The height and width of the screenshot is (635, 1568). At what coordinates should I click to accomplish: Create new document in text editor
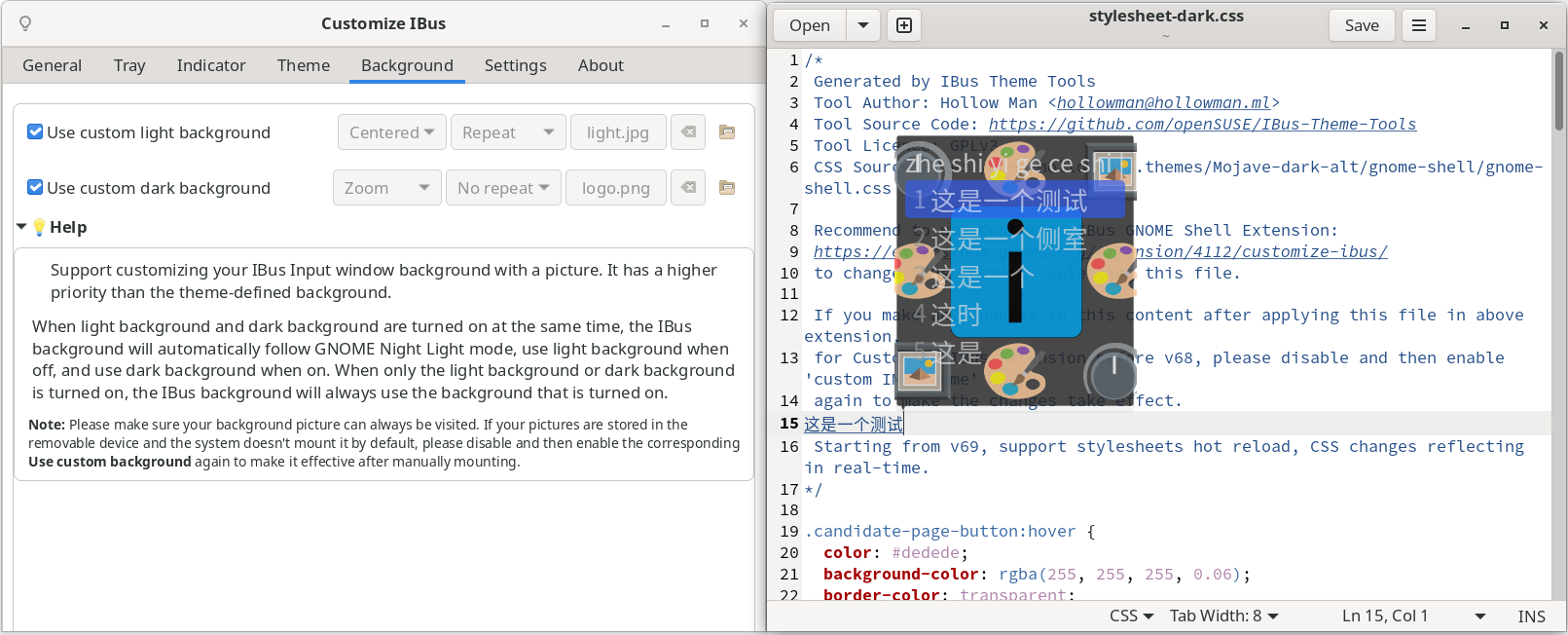(x=904, y=25)
